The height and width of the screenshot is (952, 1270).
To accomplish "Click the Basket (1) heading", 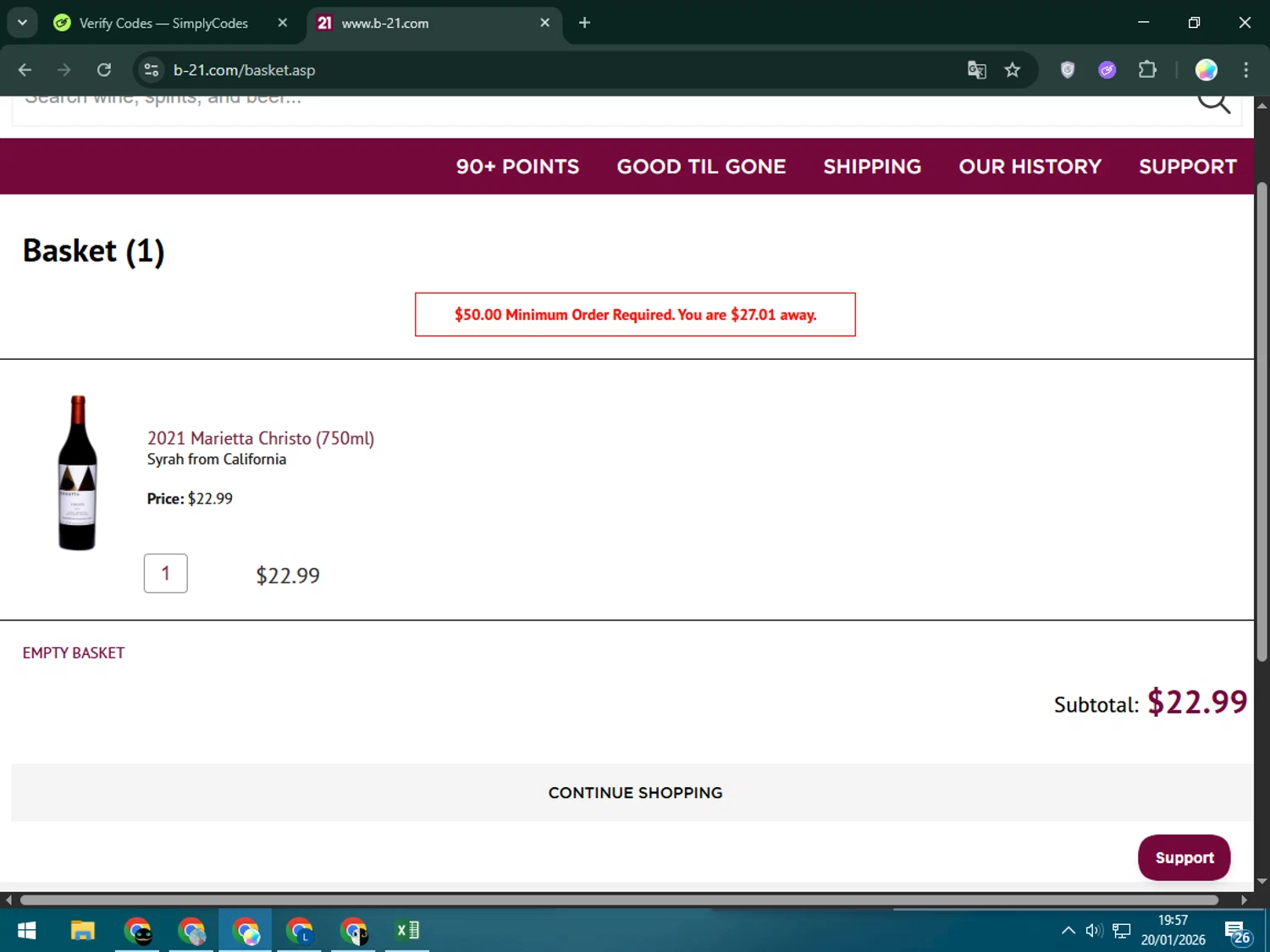I will [93, 251].
